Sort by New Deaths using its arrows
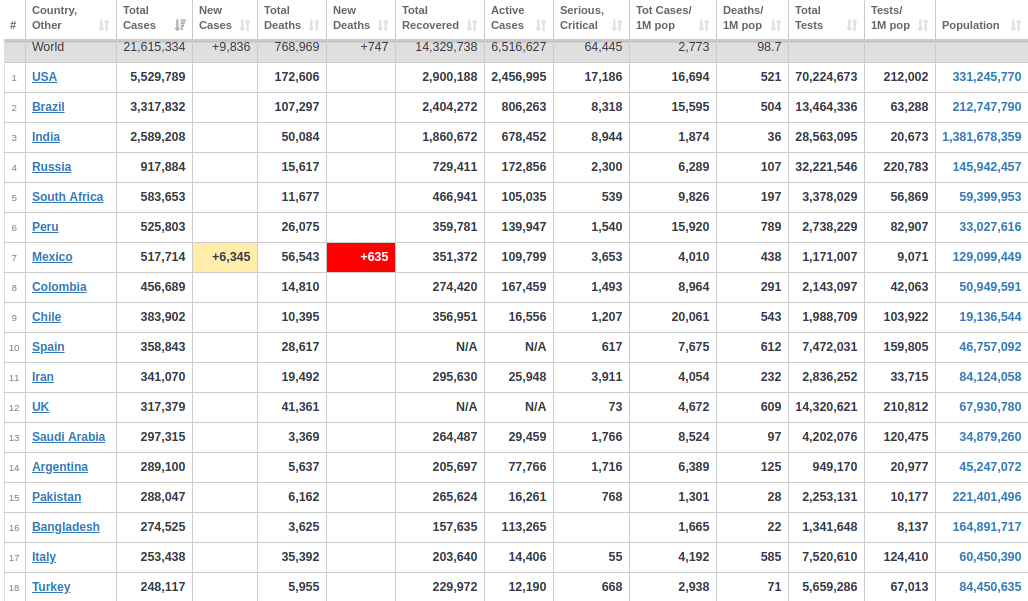The image size is (1028, 601). (384, 26)
